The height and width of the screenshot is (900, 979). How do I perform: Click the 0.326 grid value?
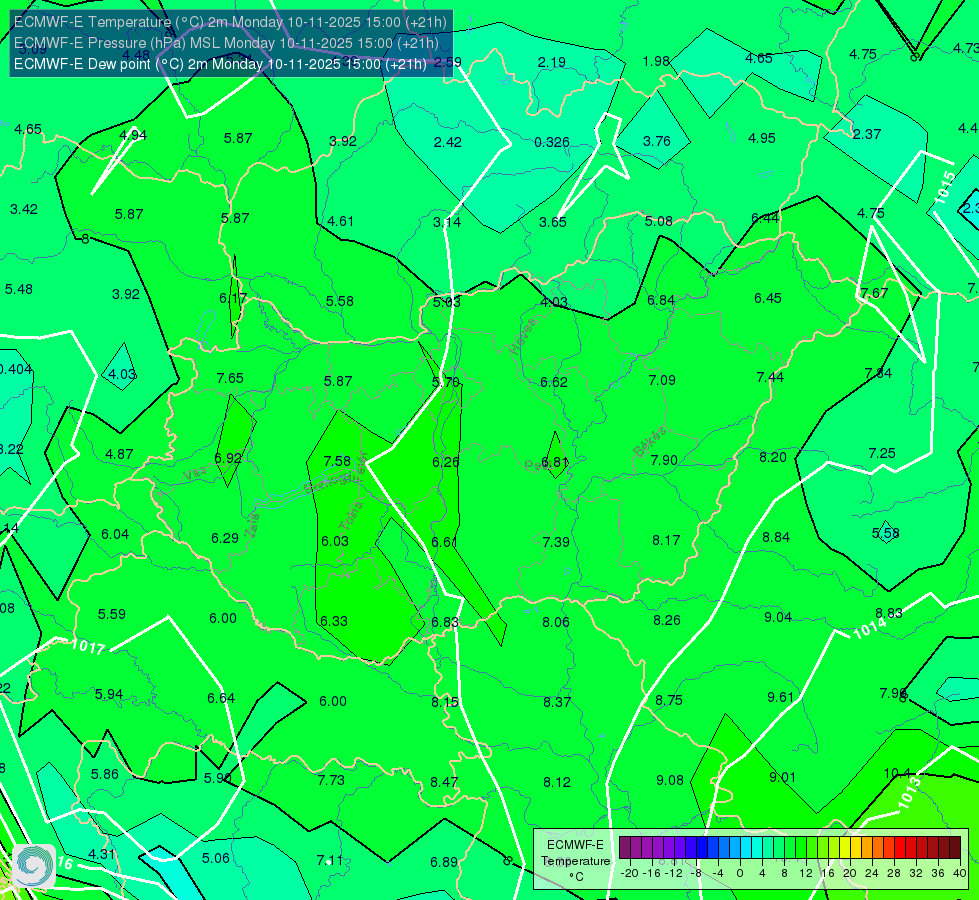coord(552,142)
